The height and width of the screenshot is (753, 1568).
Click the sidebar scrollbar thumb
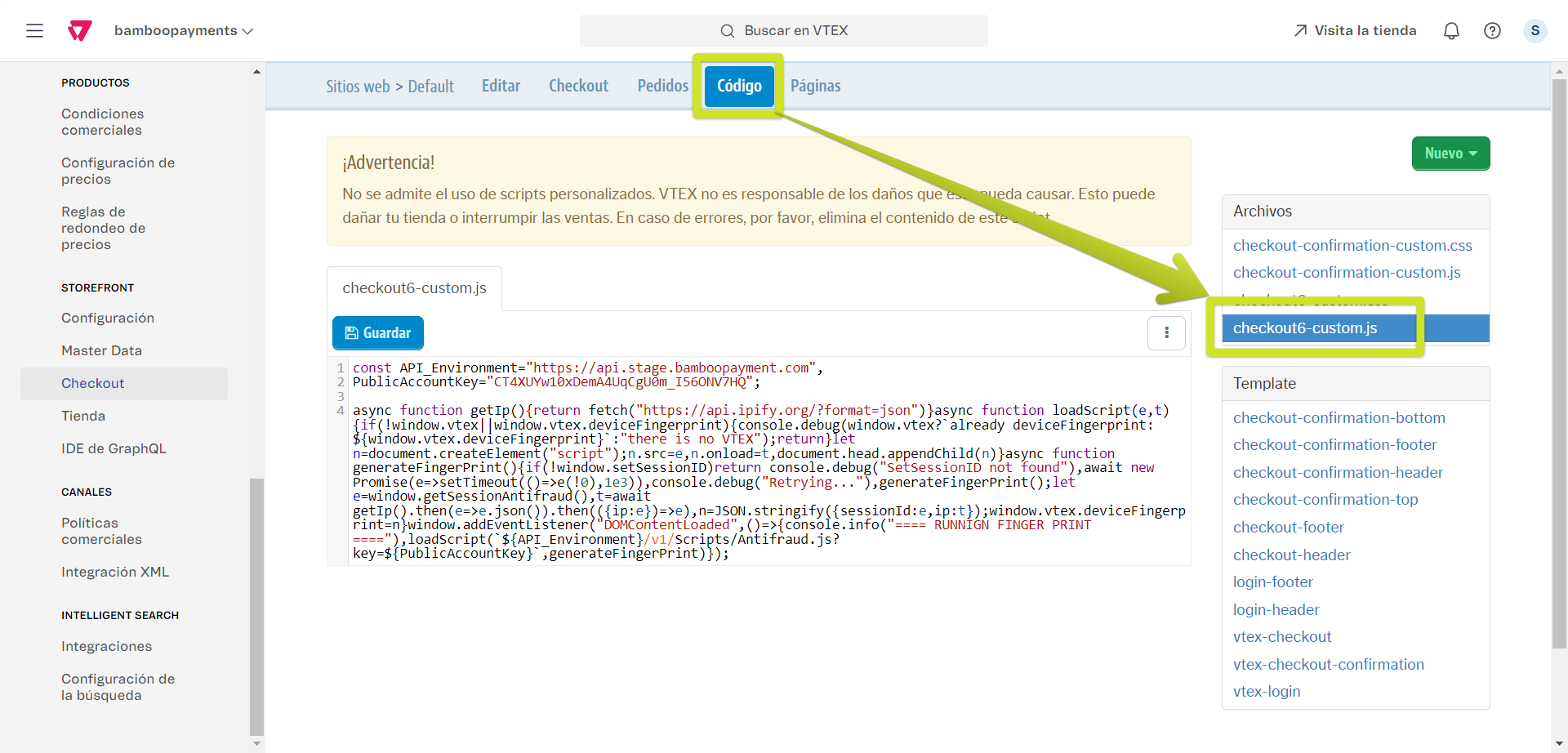click(x=256, y=607)
